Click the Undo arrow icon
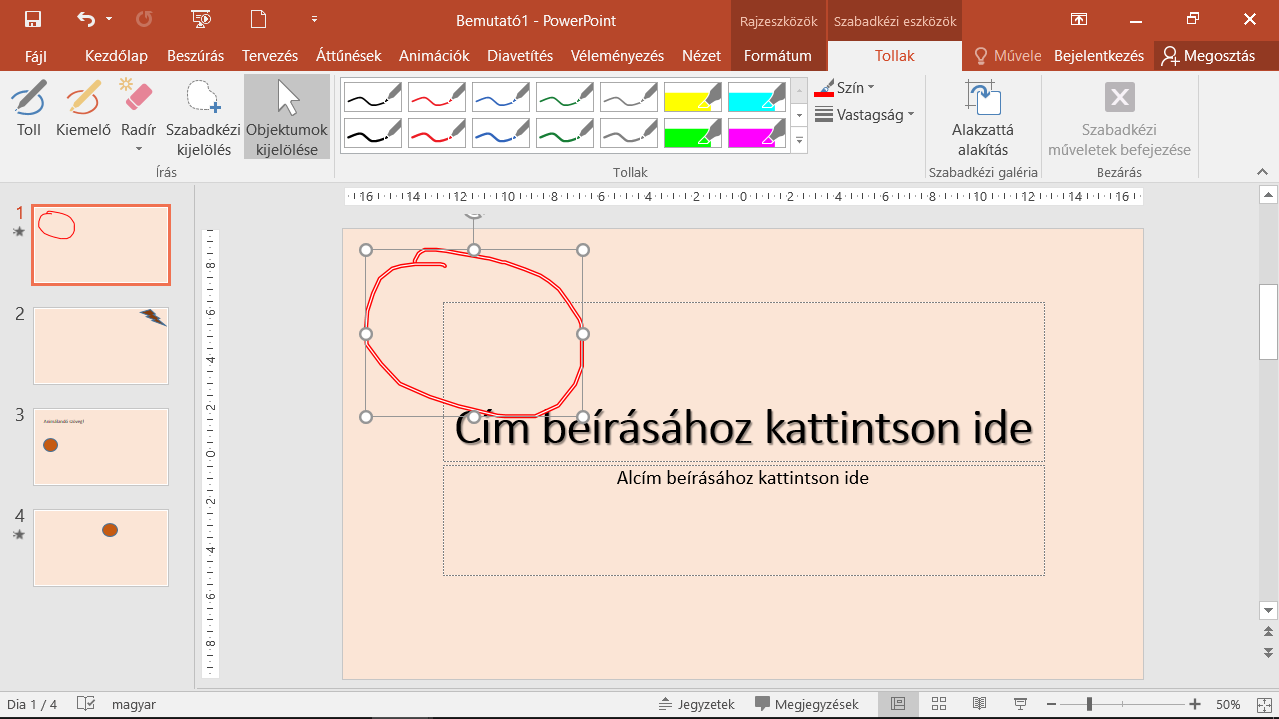The image size is (1279, 719). pos(86,20)
